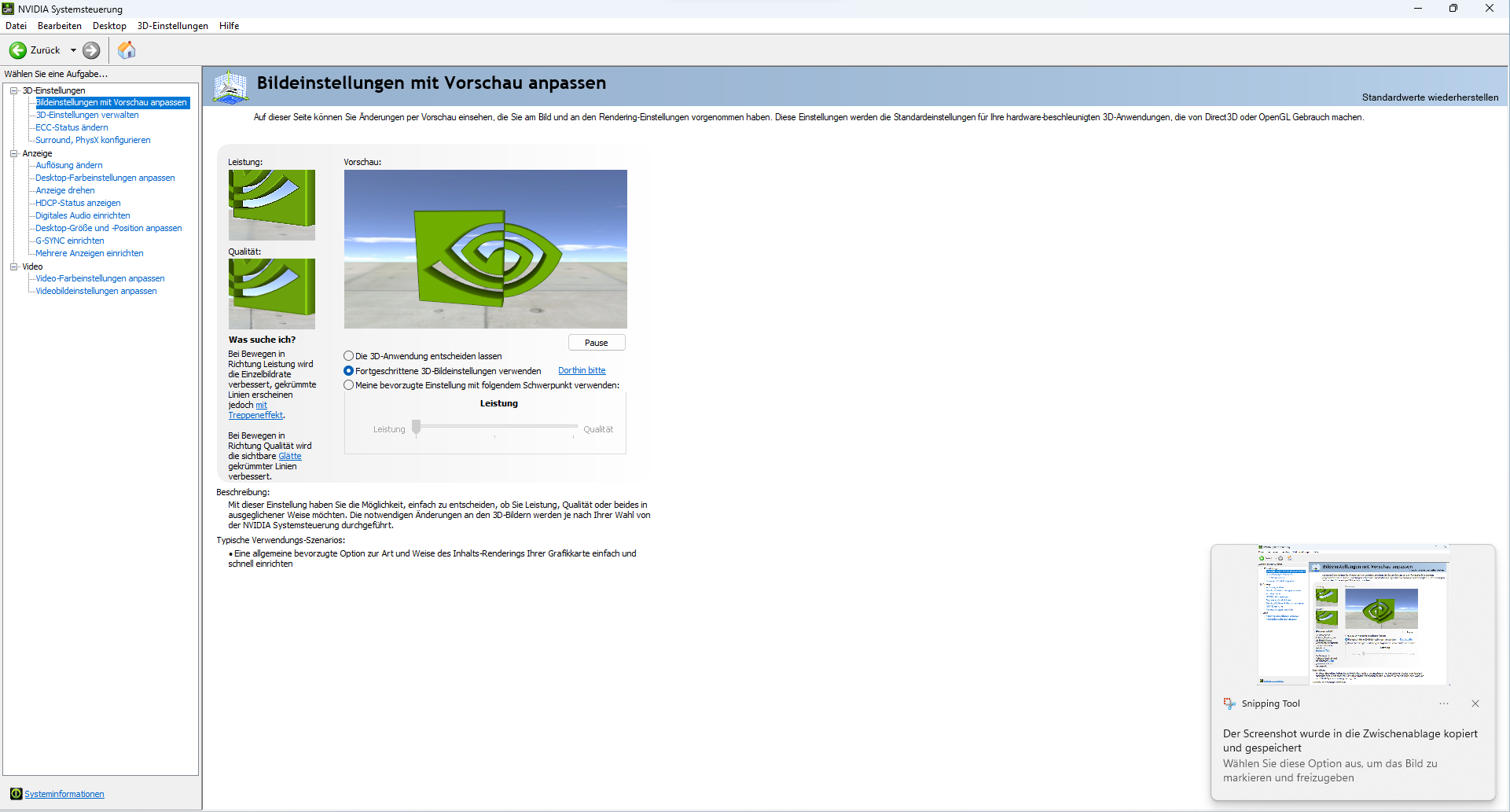Open the Datei menu

[x=16, y=26]
